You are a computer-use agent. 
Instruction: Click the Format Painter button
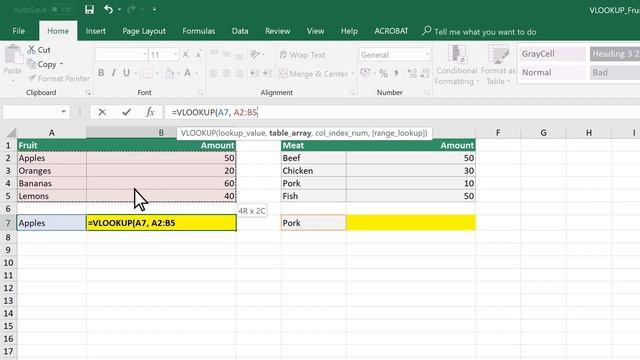click(59, 78)
